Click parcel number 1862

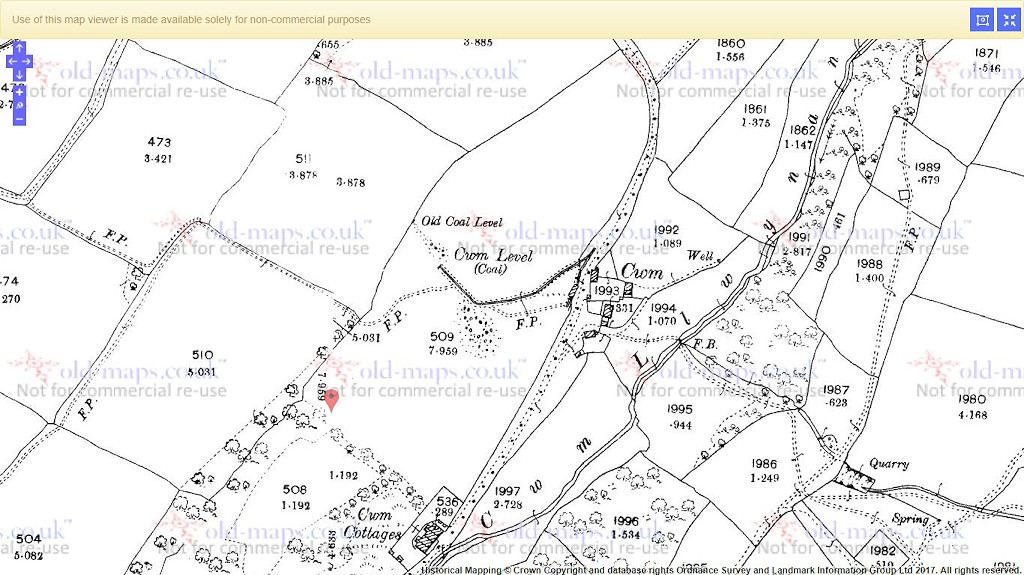[803, 130]
